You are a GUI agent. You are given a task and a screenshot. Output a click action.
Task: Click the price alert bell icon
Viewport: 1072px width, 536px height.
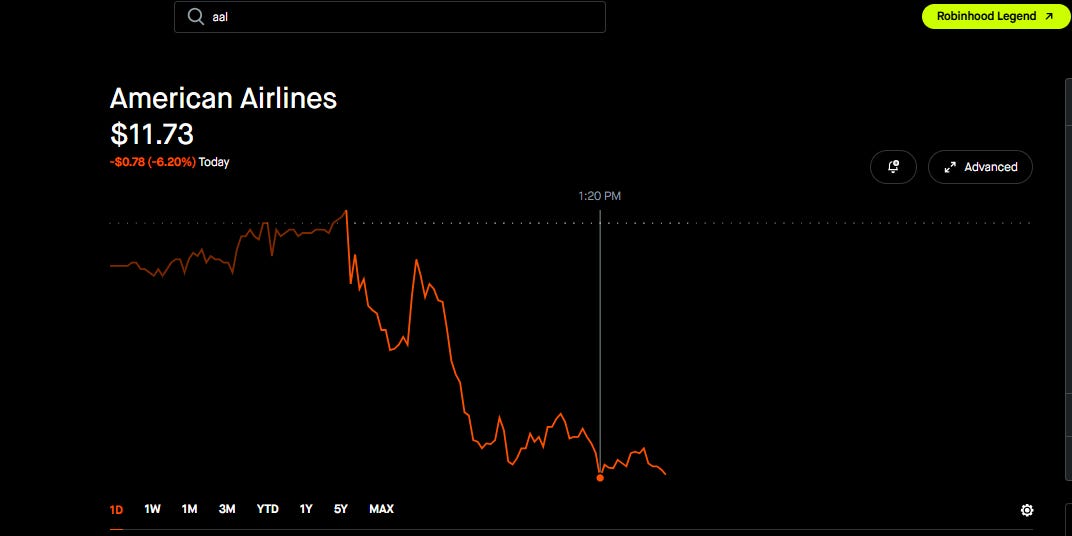click(893, 167)
